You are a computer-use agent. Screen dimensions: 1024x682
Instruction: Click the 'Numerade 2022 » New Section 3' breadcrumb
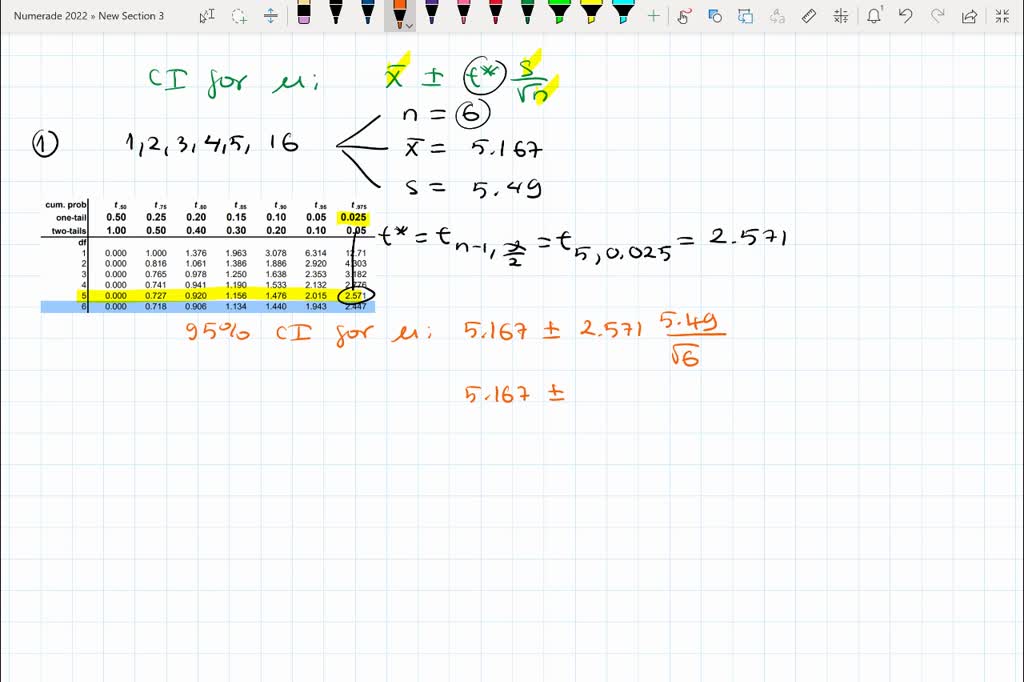point(89,16)
